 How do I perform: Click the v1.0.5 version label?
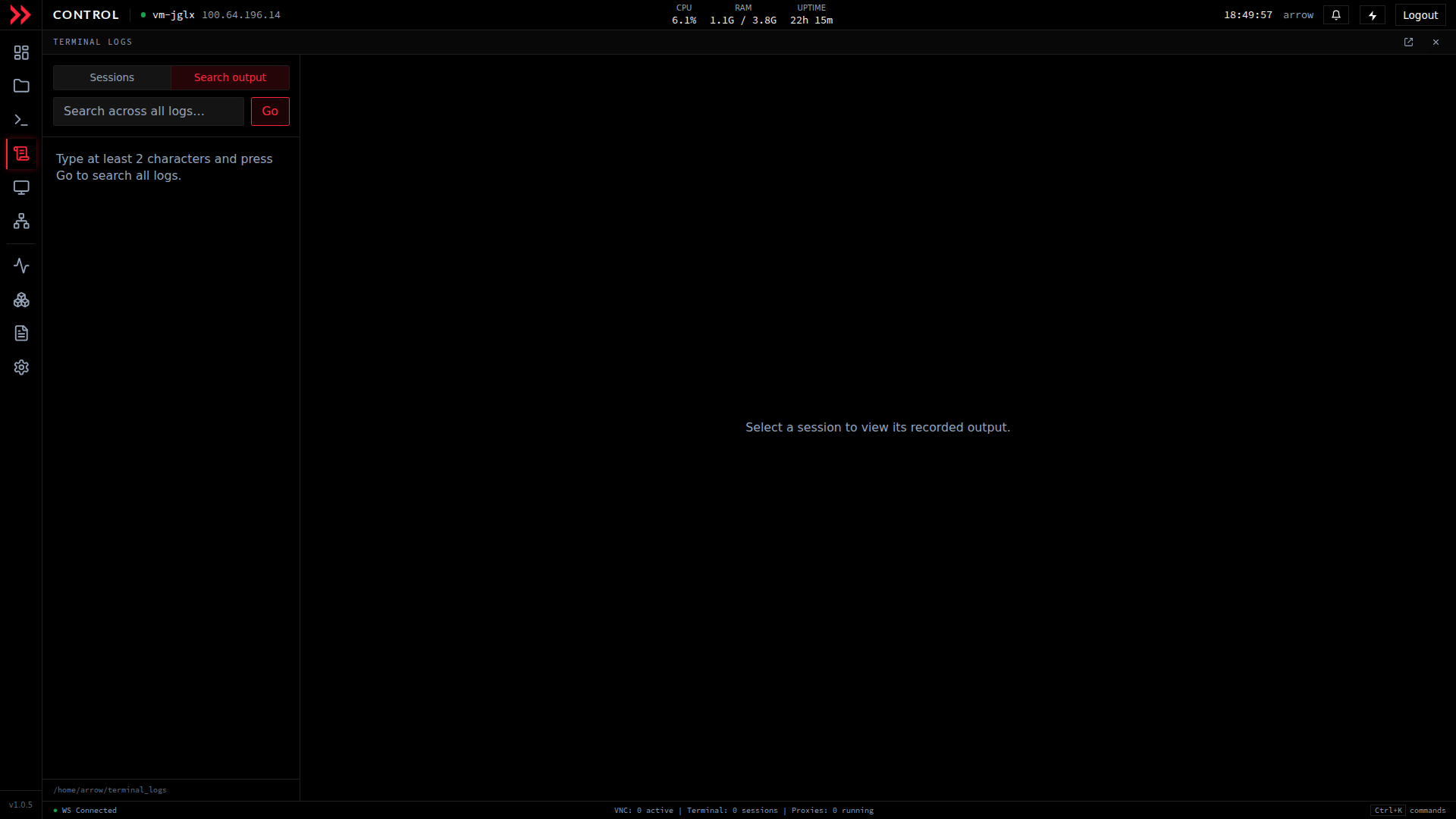(x=20, y=805)
